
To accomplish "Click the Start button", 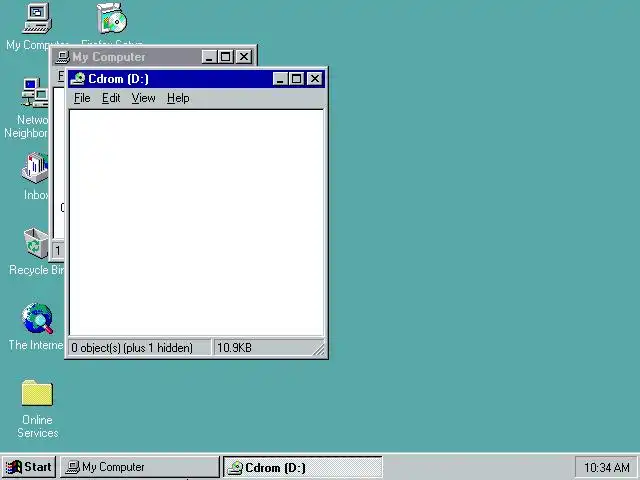I will coord(29,467).
